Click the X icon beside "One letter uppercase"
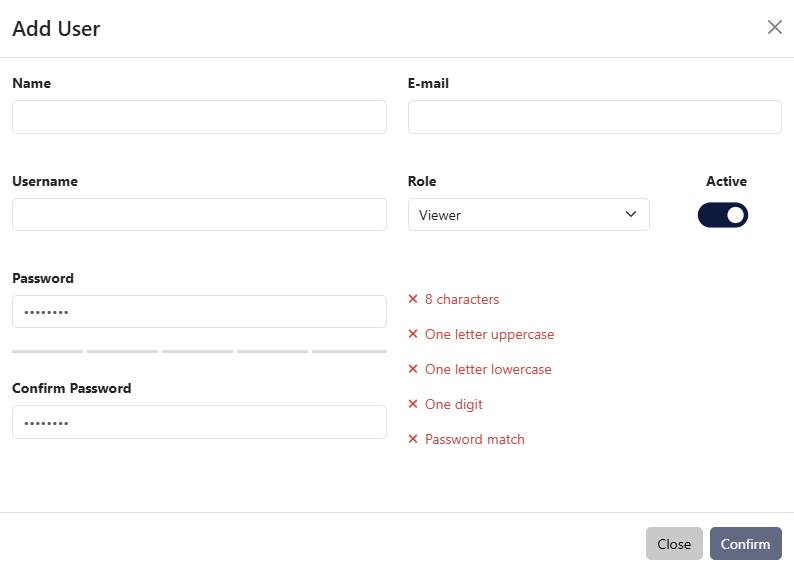Screen dimensions: 794x572 point(413,334)
